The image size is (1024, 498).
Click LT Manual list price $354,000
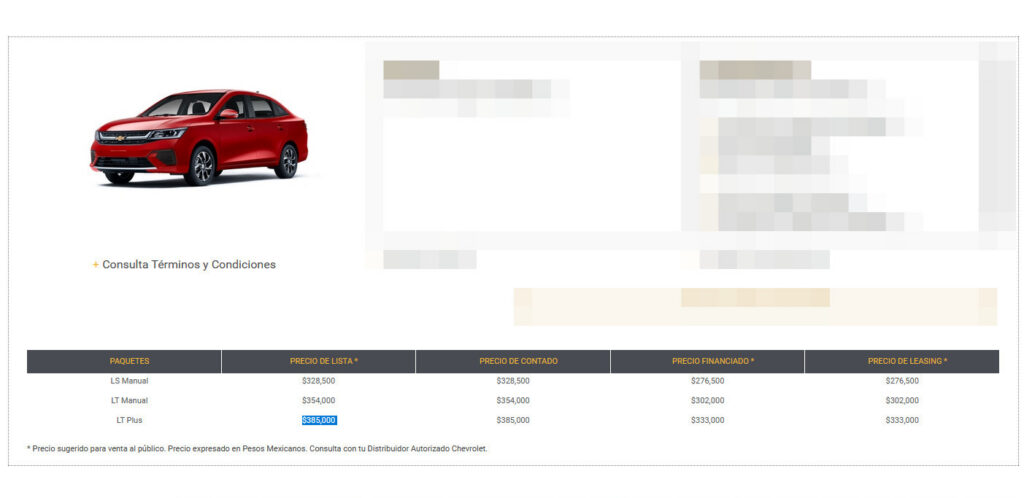pos(319,400)
